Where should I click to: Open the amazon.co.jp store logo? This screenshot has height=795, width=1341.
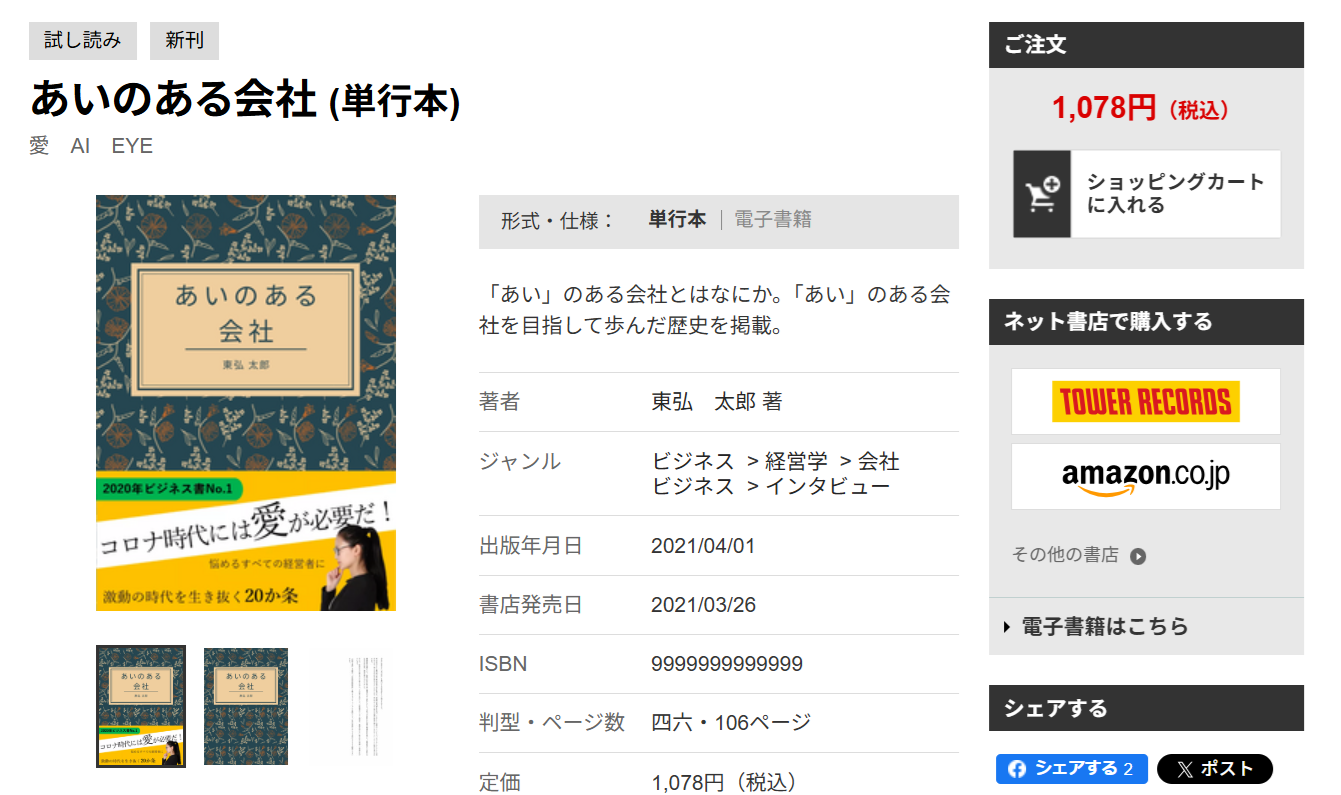pos(1146,477)
